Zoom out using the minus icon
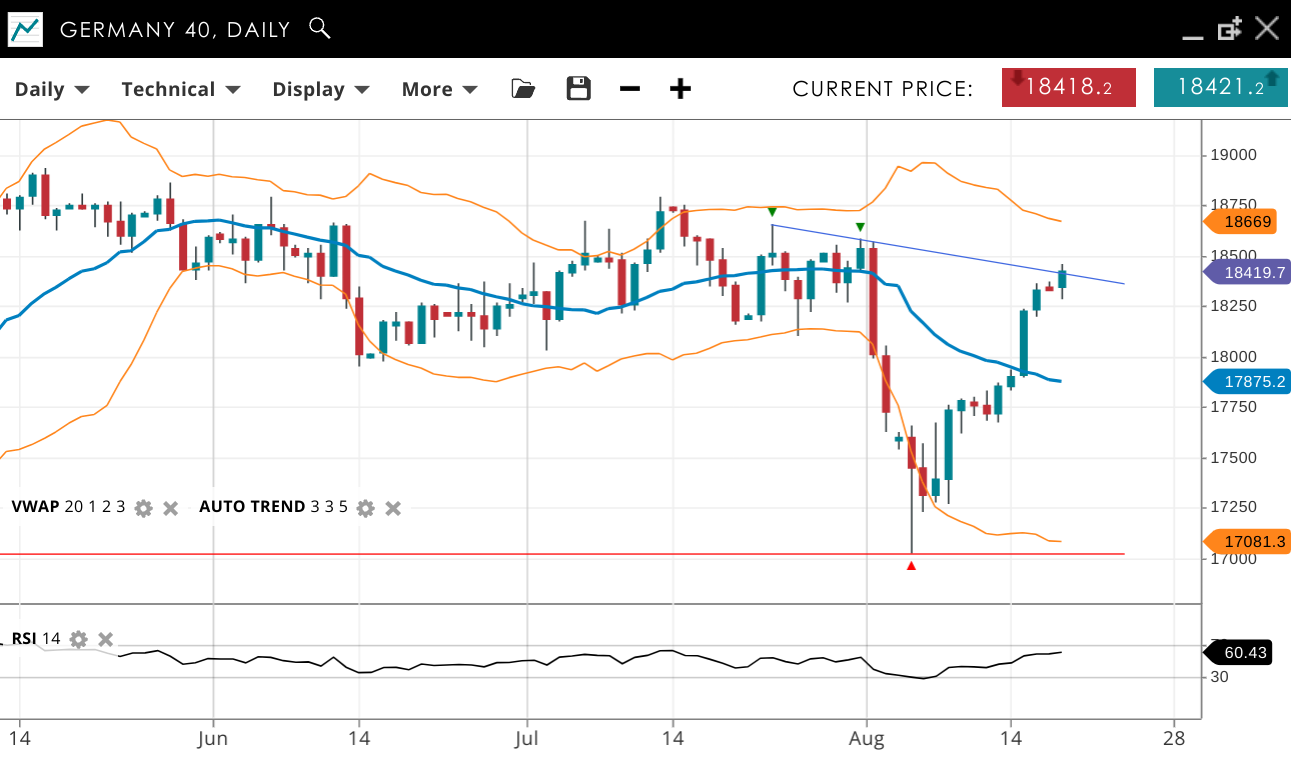This screenshot has width=1291, height=761. 629,89
